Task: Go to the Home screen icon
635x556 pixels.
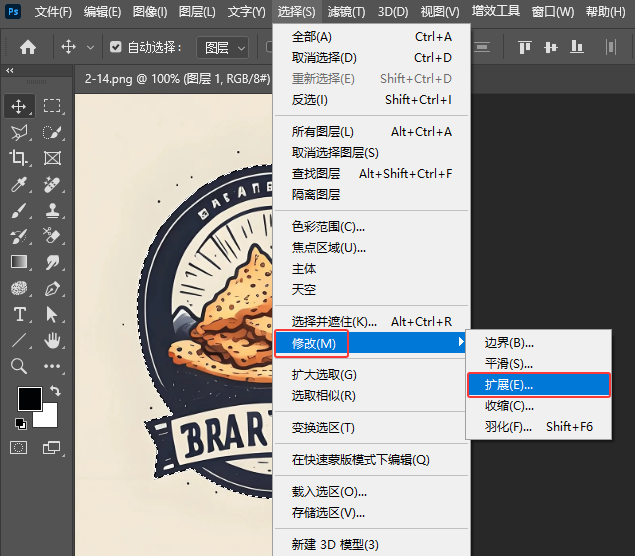Action: tap(28, 47)
